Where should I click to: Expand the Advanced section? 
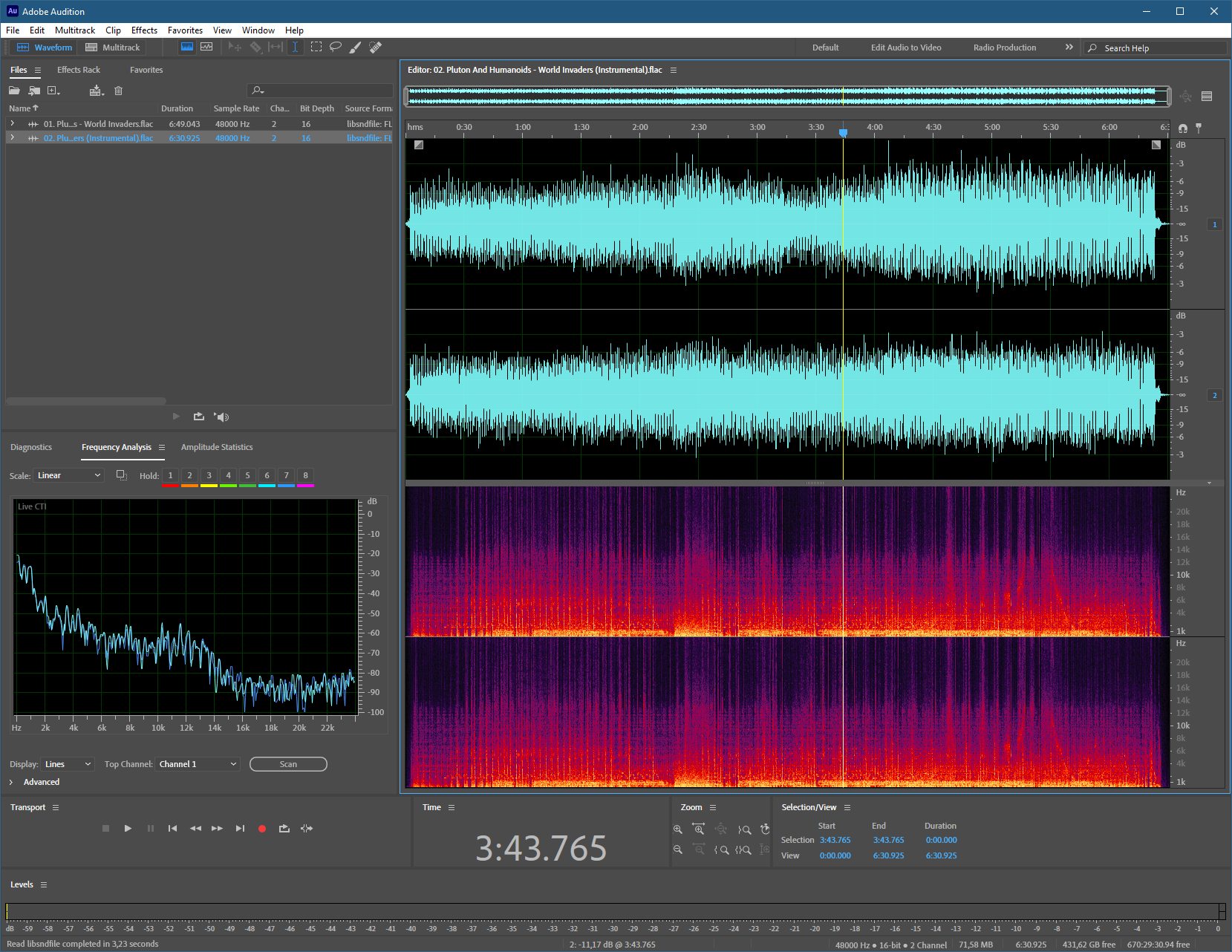[11, 782]
